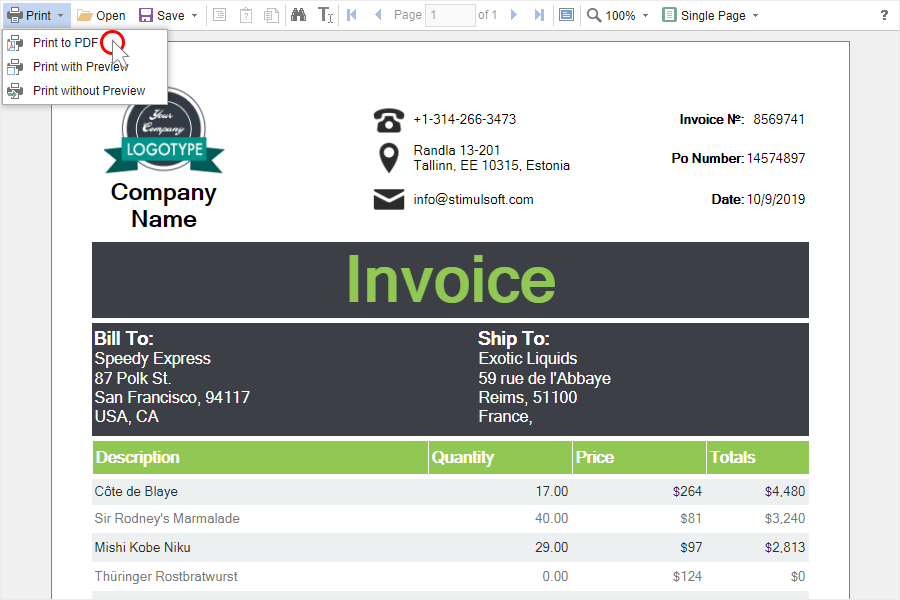Open Single Page view mode dropdown
The image size is (900, 600).
[710, 16]
